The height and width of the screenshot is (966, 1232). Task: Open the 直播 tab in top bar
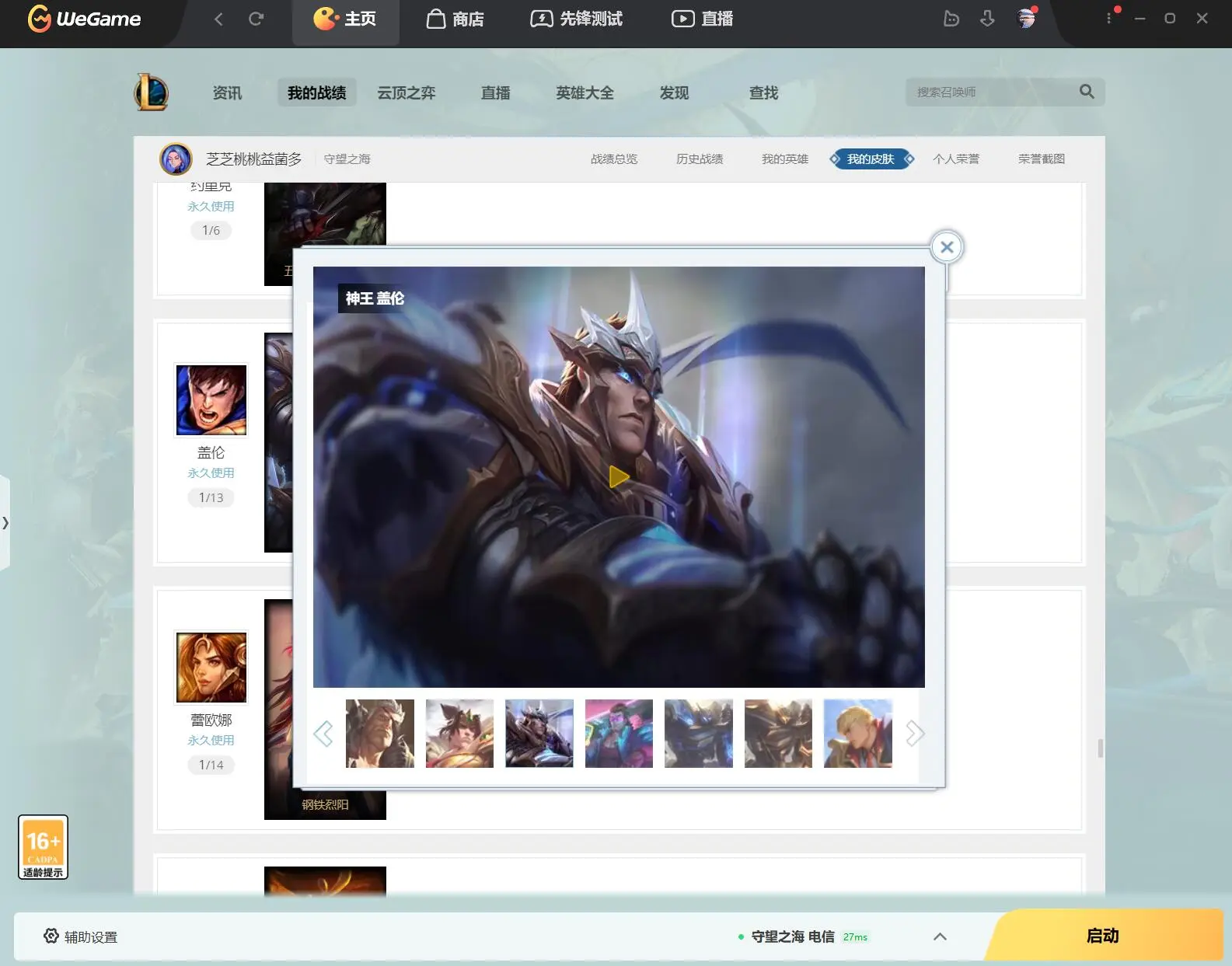pos(703,19)
